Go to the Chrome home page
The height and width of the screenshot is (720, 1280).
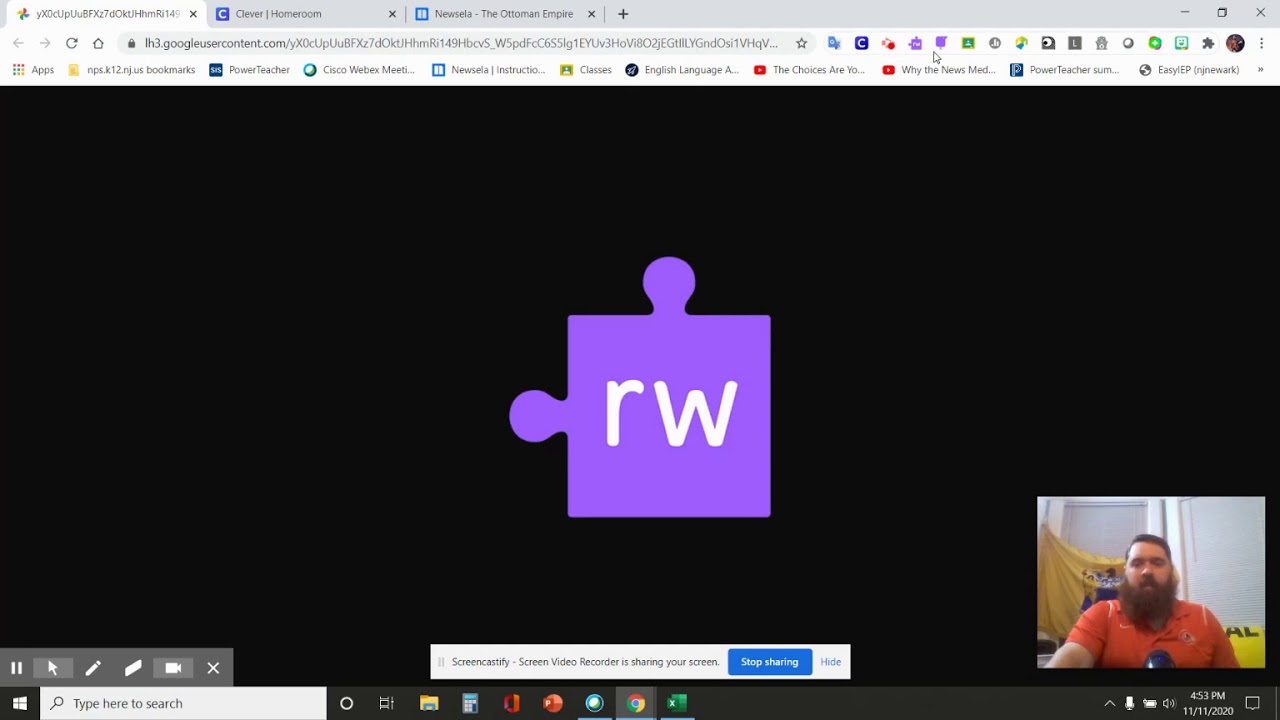pos(98,43)
